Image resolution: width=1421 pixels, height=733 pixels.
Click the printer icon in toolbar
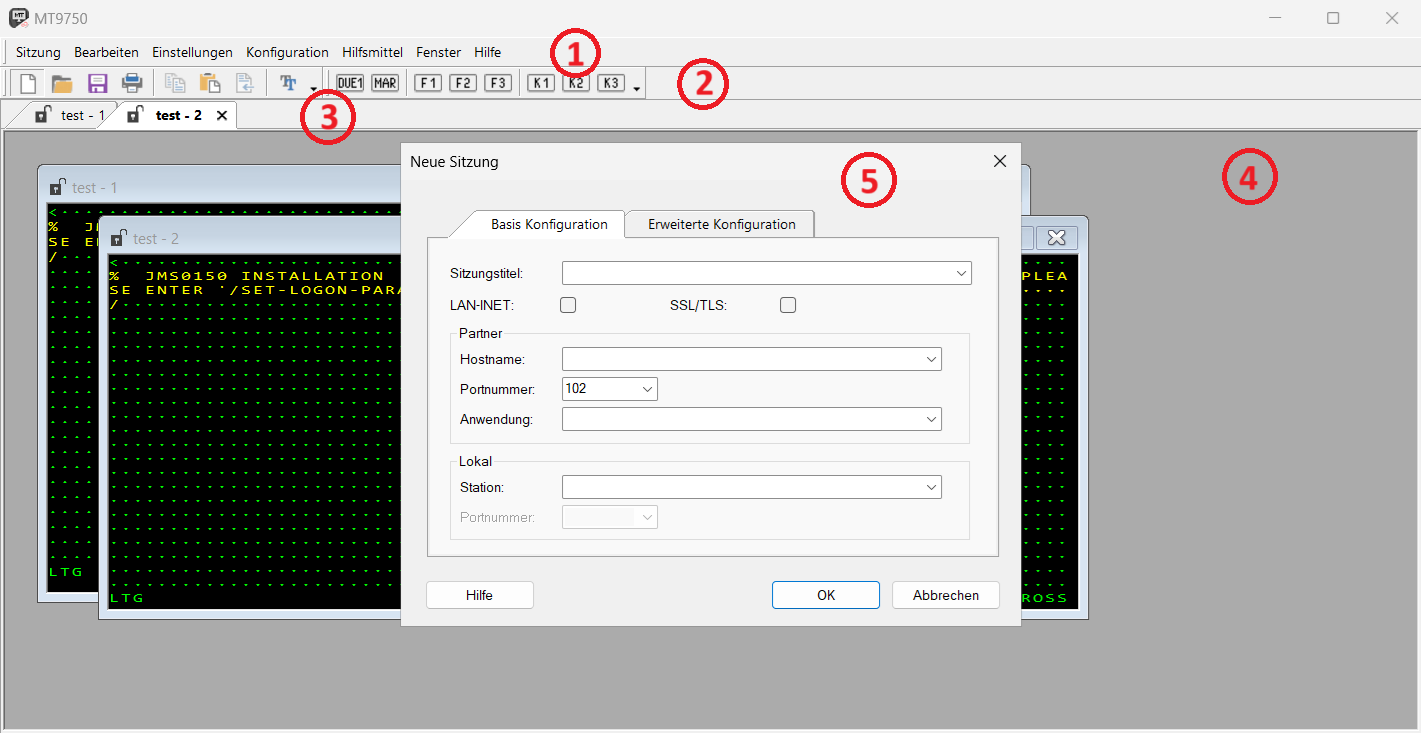[x=131, y=83]
